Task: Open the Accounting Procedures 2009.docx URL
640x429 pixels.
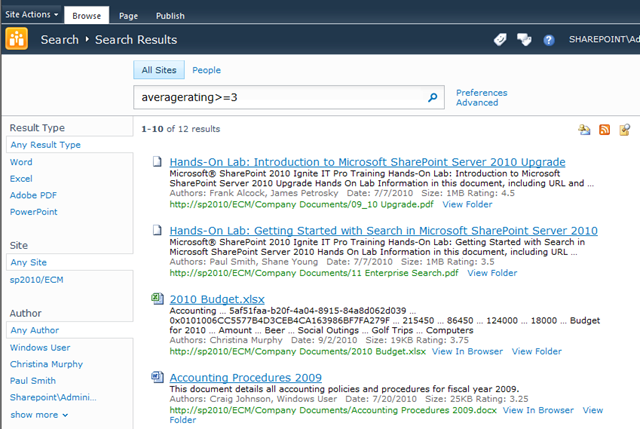Action: point(333,410)
